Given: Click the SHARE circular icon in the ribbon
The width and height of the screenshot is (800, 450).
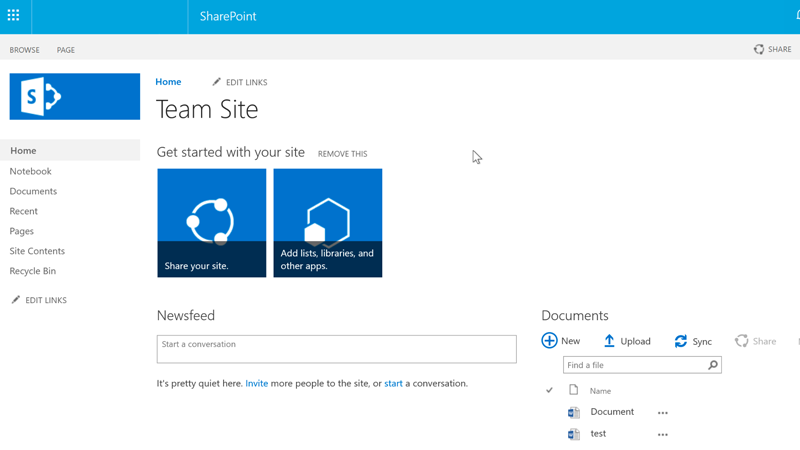Looking at the screenshot, I should 759,49.
